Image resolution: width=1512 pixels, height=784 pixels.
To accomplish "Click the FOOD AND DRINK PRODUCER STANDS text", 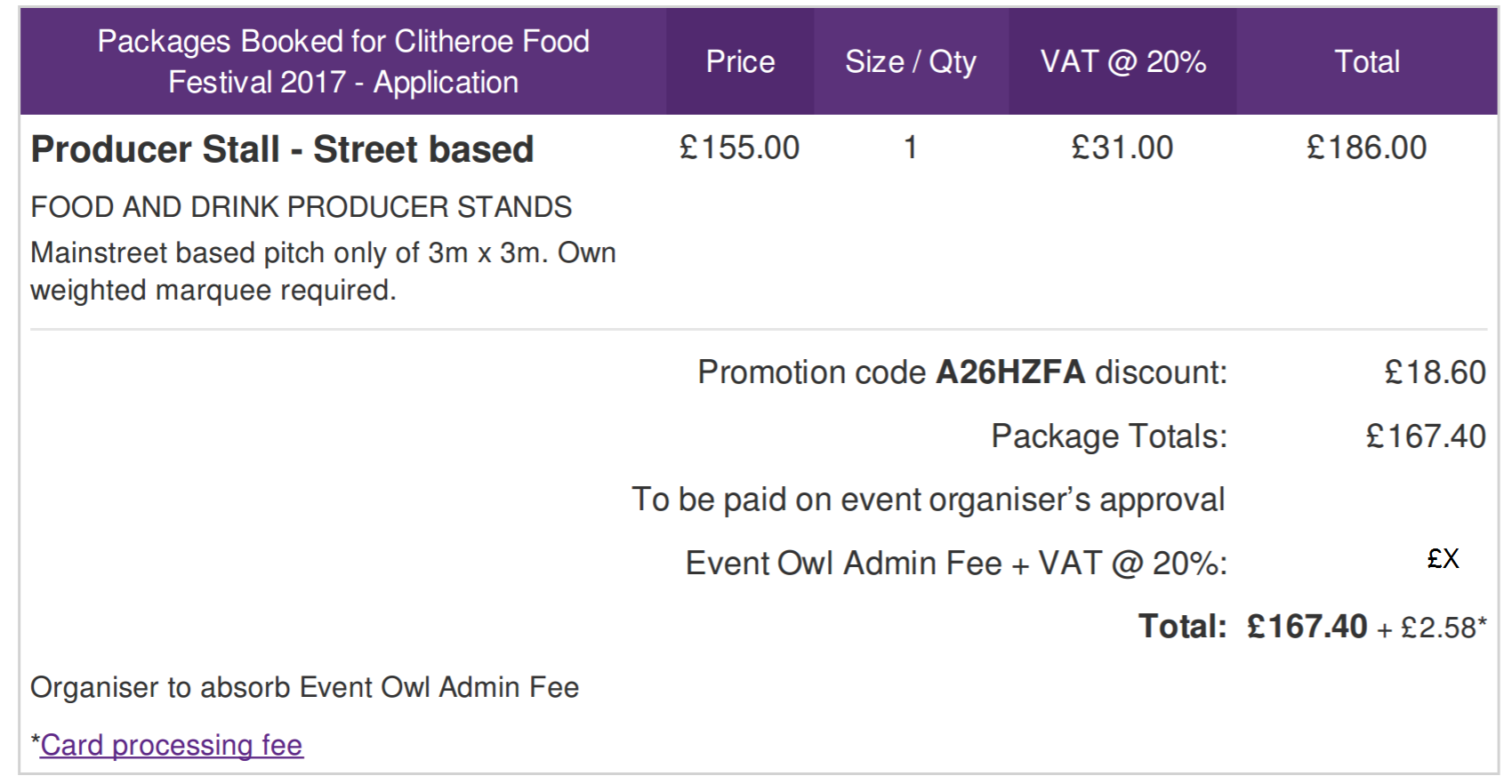I will pyautogui.click(x=302, y=207).
